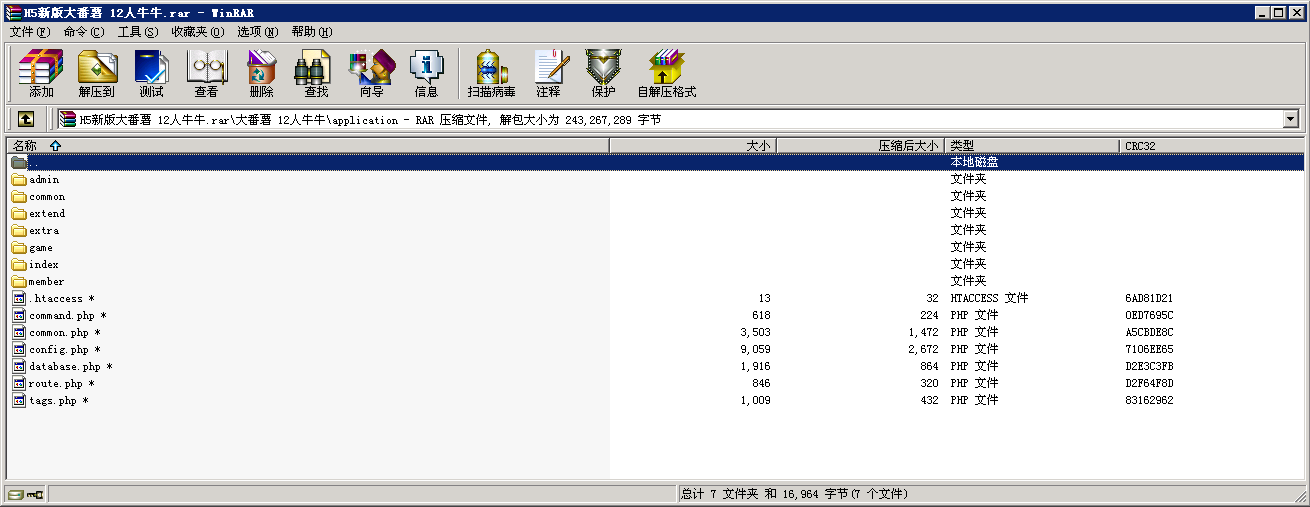Click the 保护 (Protect) archive icon
1310x507 pixels.
coord(603,74)
